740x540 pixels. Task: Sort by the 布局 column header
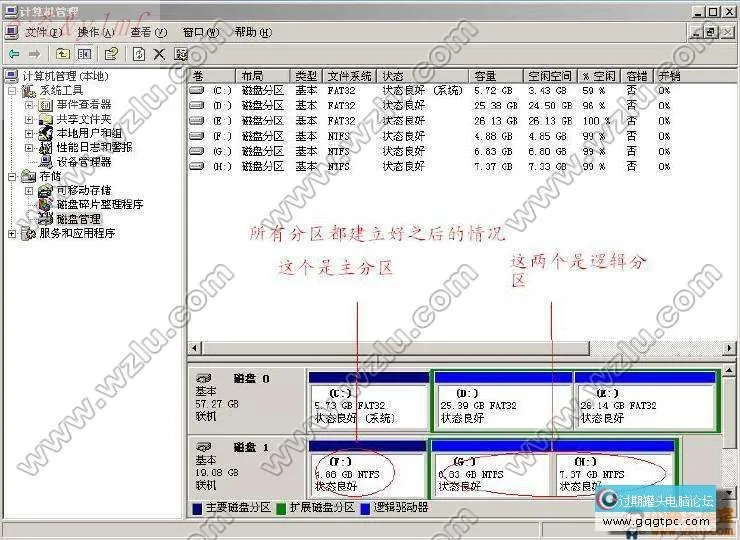pyautogui.click(x=262, y=76)
